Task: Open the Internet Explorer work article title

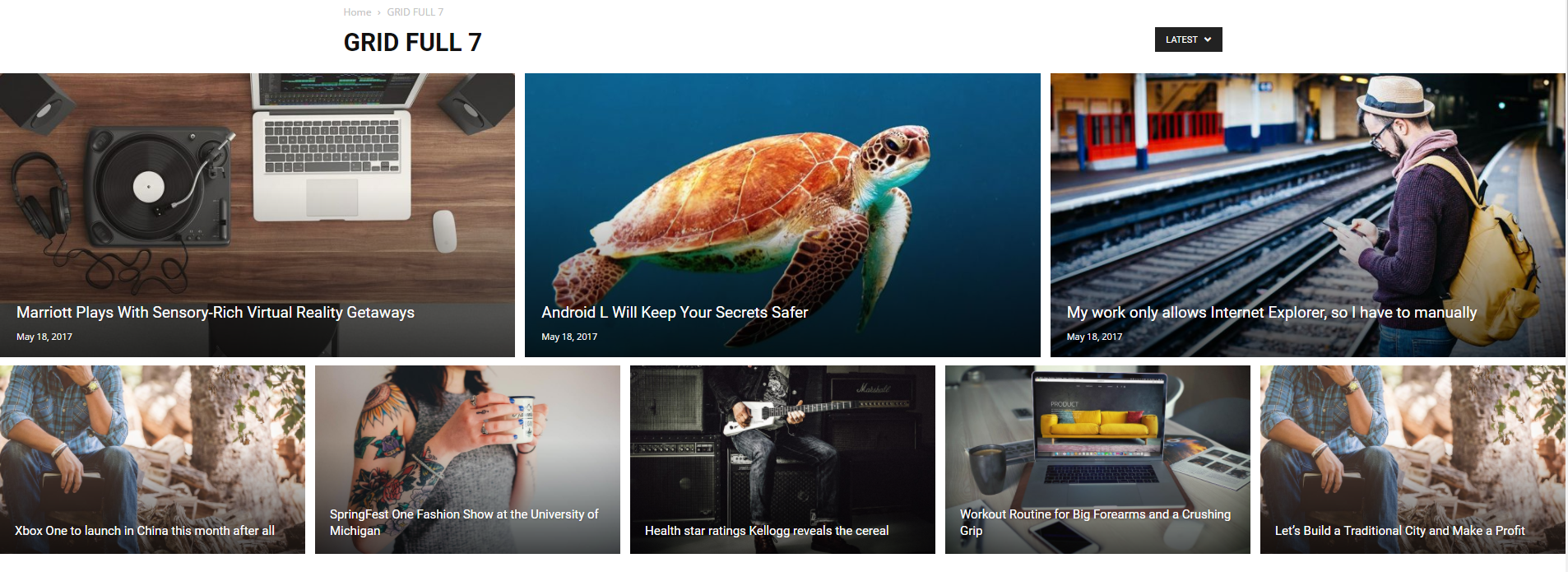Action: pos(1272,313)
